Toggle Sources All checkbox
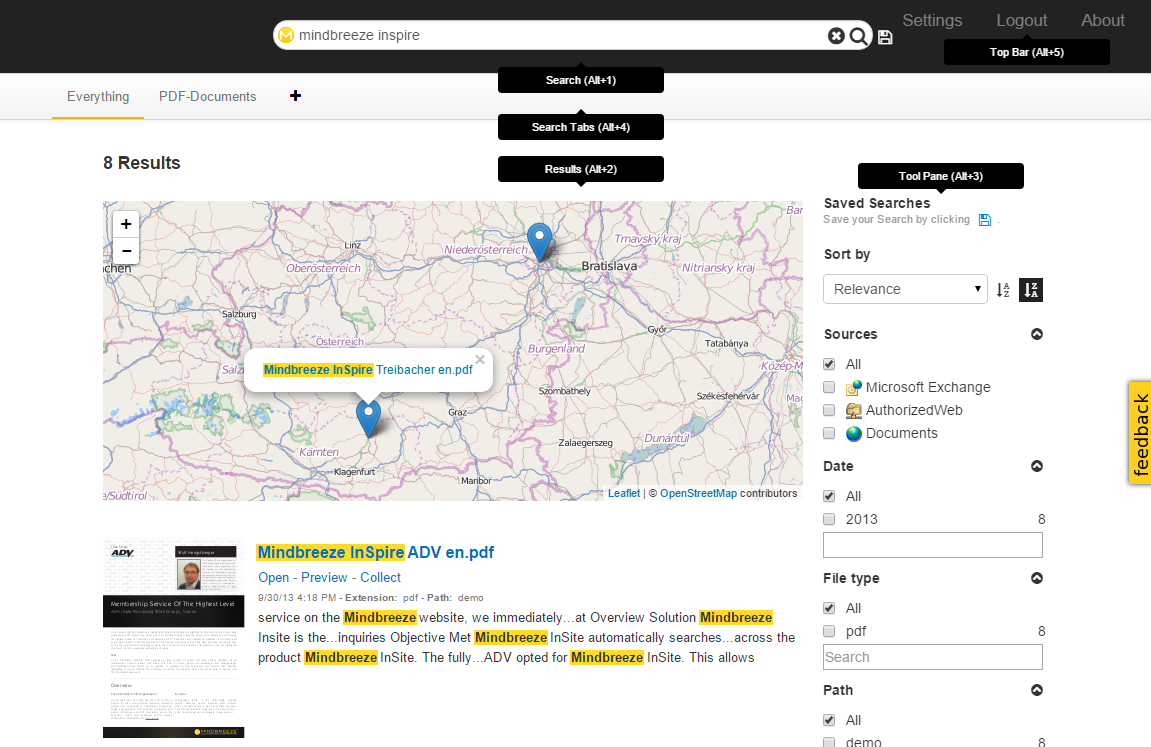The width and height of the screenshot is (1151, 747). pyautogui.click(x=829, y=364)
